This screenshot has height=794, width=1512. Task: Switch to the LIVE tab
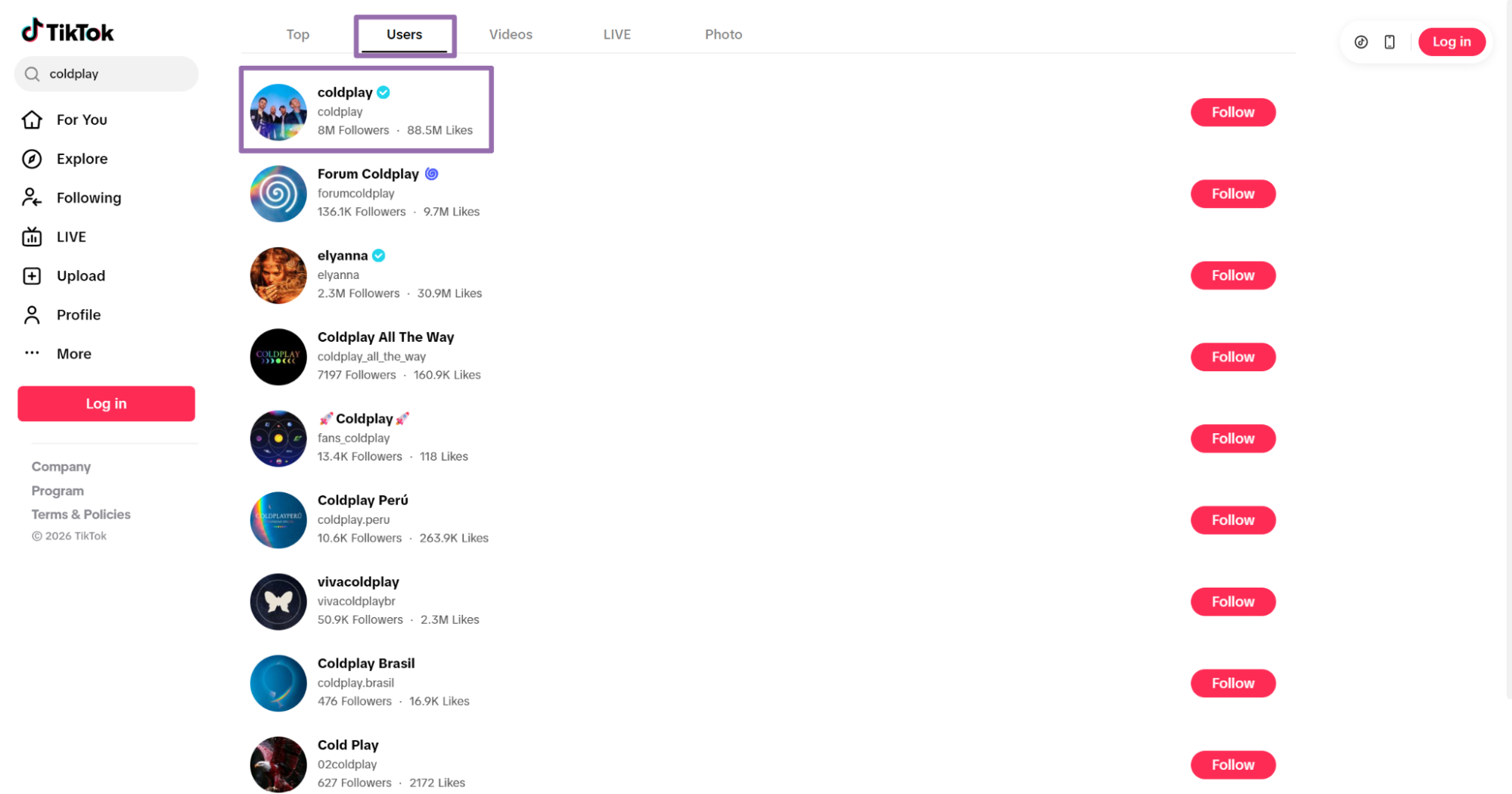tap(616, 34)
